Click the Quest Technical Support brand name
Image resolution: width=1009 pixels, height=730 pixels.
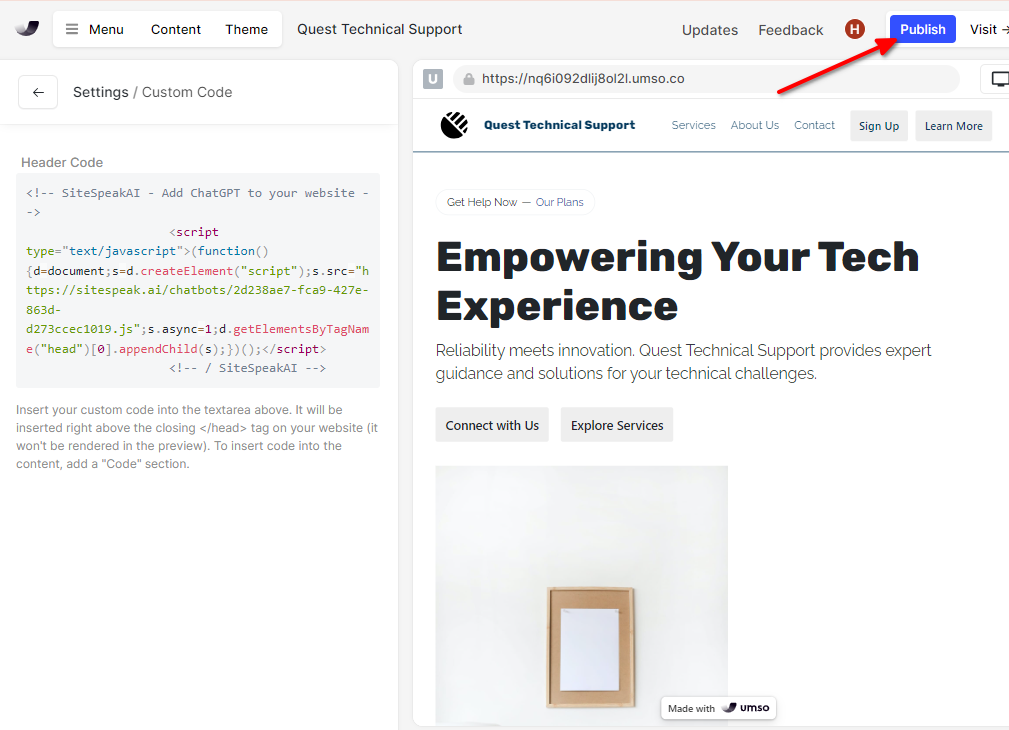(x=559, y=125)
